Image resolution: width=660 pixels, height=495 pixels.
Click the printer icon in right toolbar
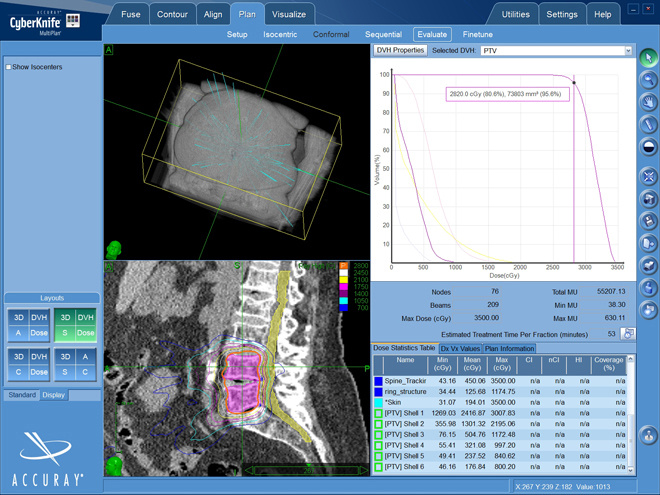(x=648, y=266)
